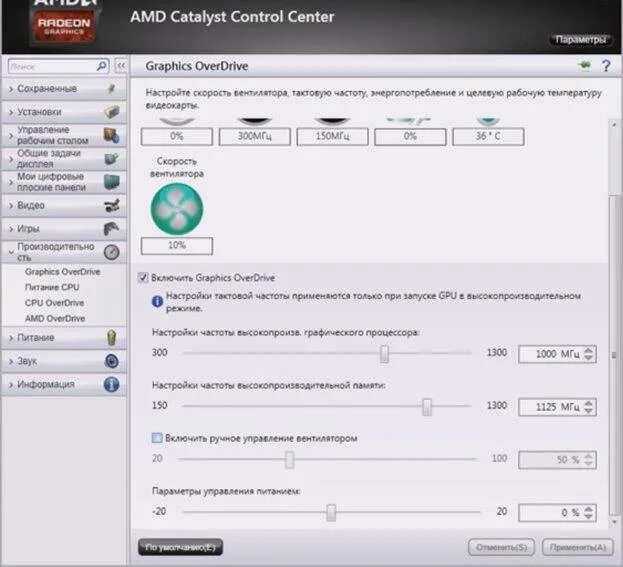Decrease GPU clock 1000 МГц with down arrow

(x=588, y=358)
